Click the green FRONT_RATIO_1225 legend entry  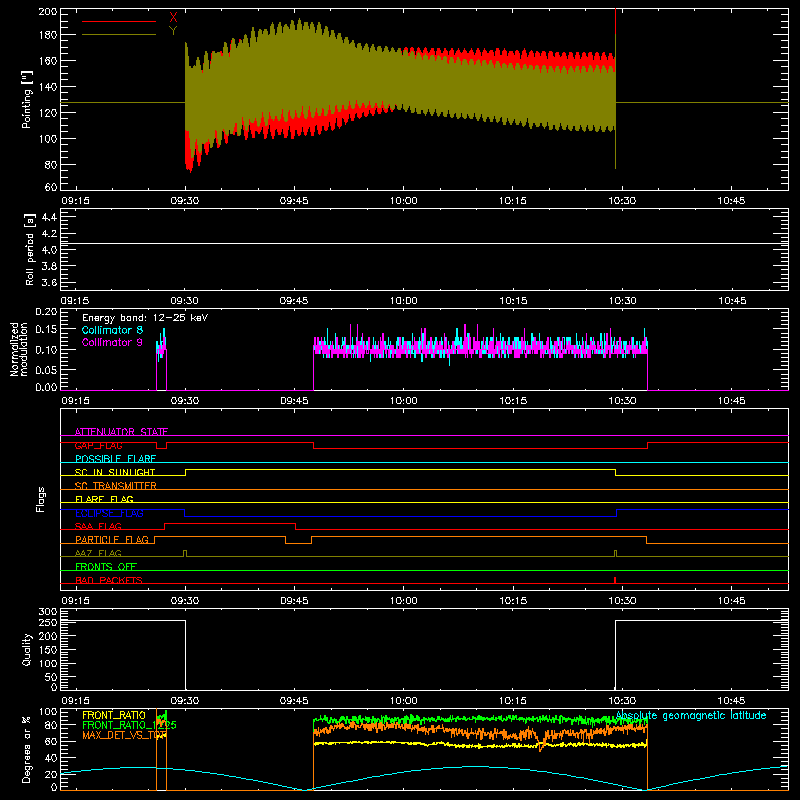(x=129, y=725)
